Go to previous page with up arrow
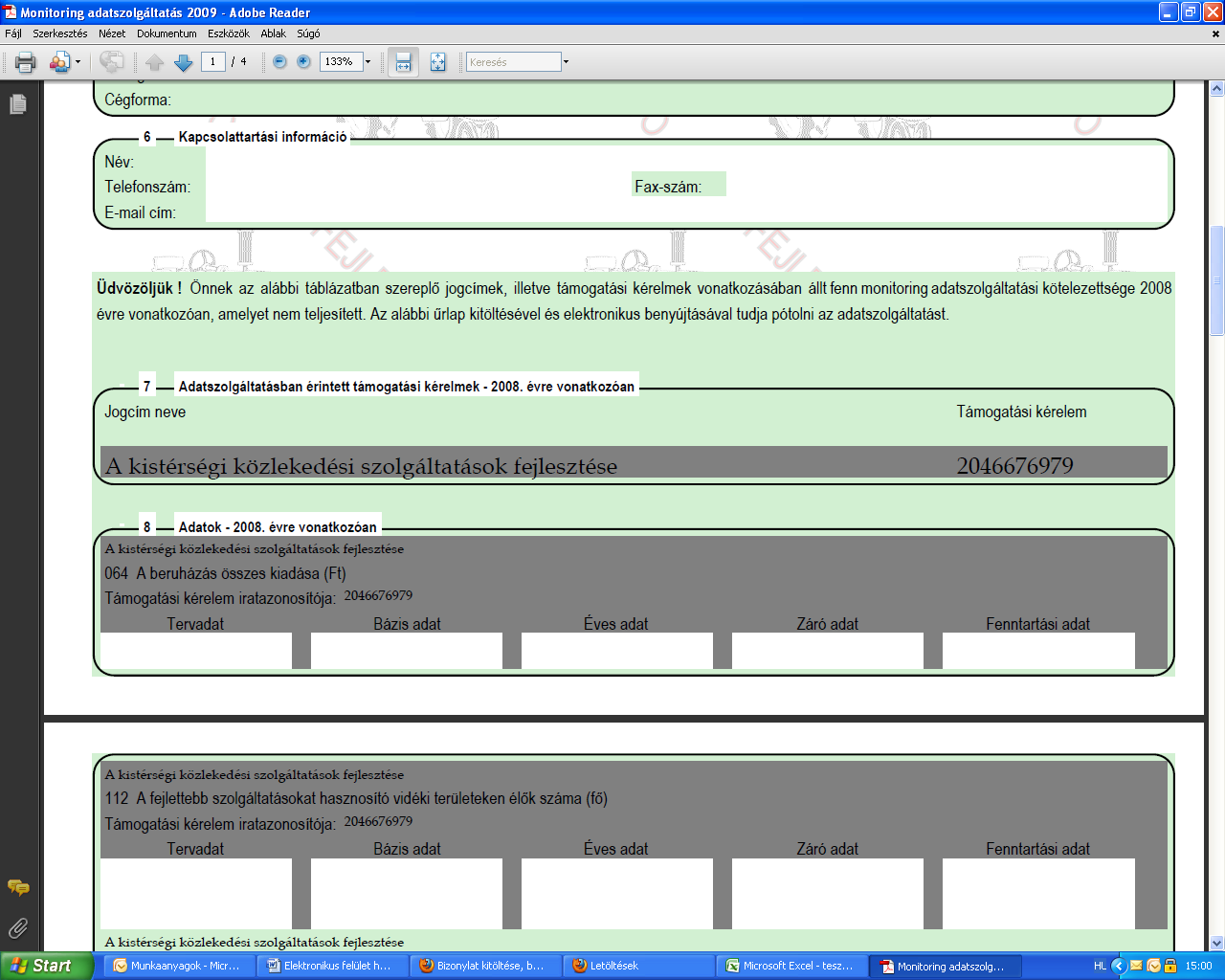 155,62
